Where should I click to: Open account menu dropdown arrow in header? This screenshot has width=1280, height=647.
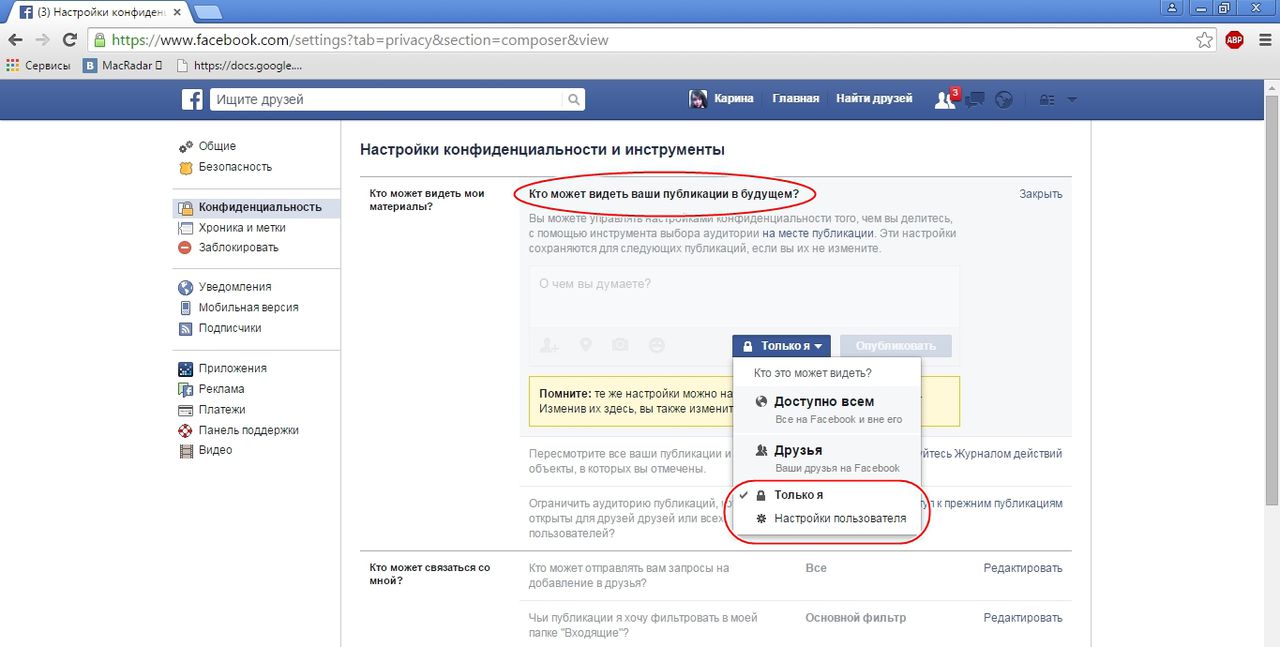pyautogui.click(x=1072, y=100)
